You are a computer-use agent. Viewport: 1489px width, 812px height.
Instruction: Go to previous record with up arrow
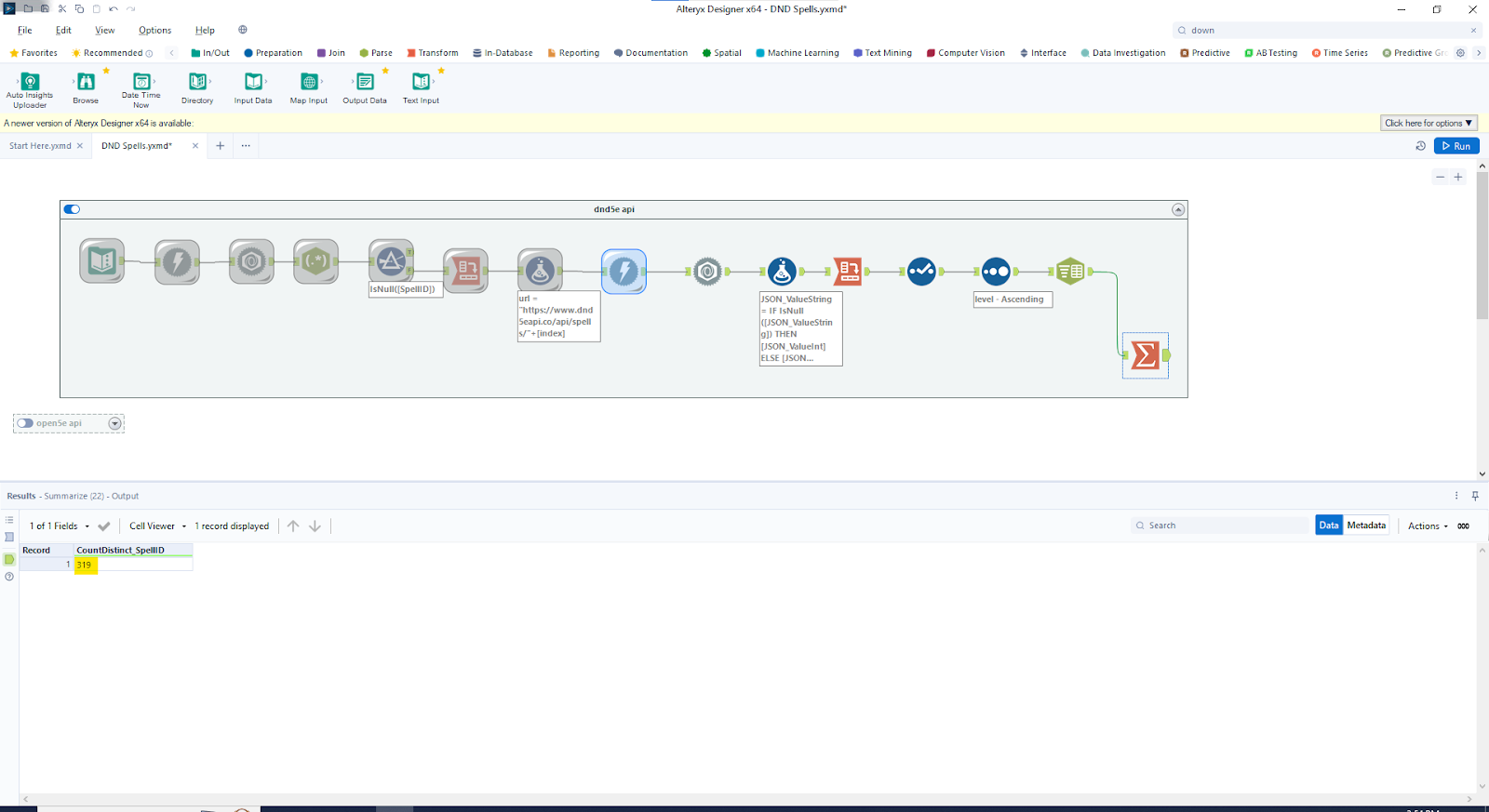[x=293, y=526]
